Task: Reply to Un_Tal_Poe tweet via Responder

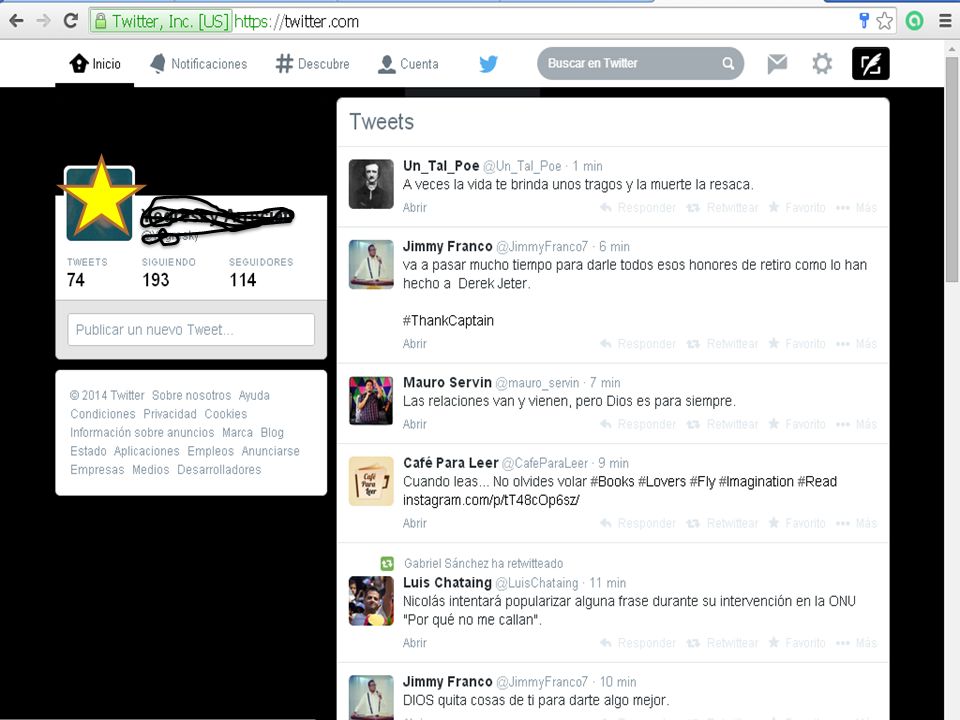Action: [x=638, y=208]
